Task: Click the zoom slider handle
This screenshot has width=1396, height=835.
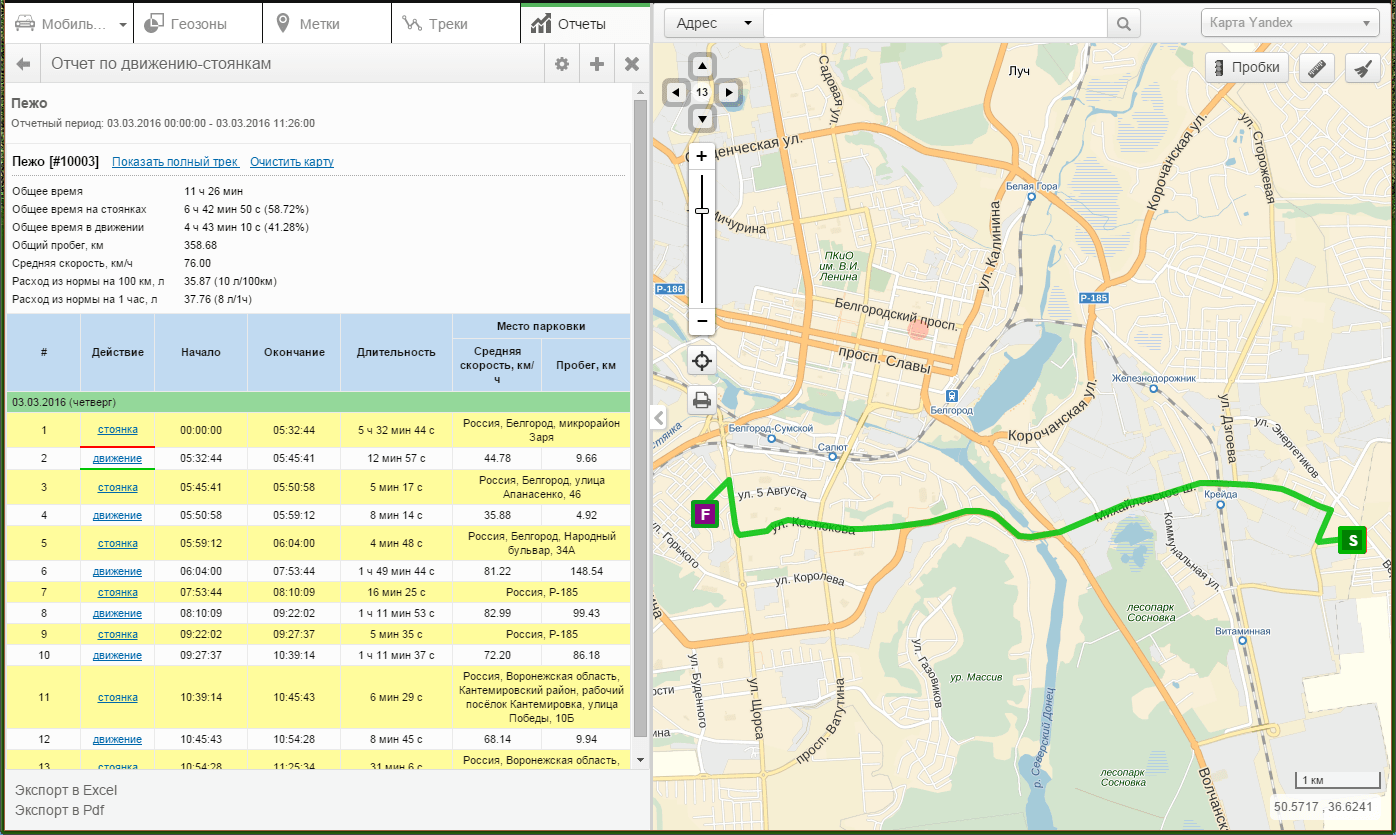Action: pos(702,210)
